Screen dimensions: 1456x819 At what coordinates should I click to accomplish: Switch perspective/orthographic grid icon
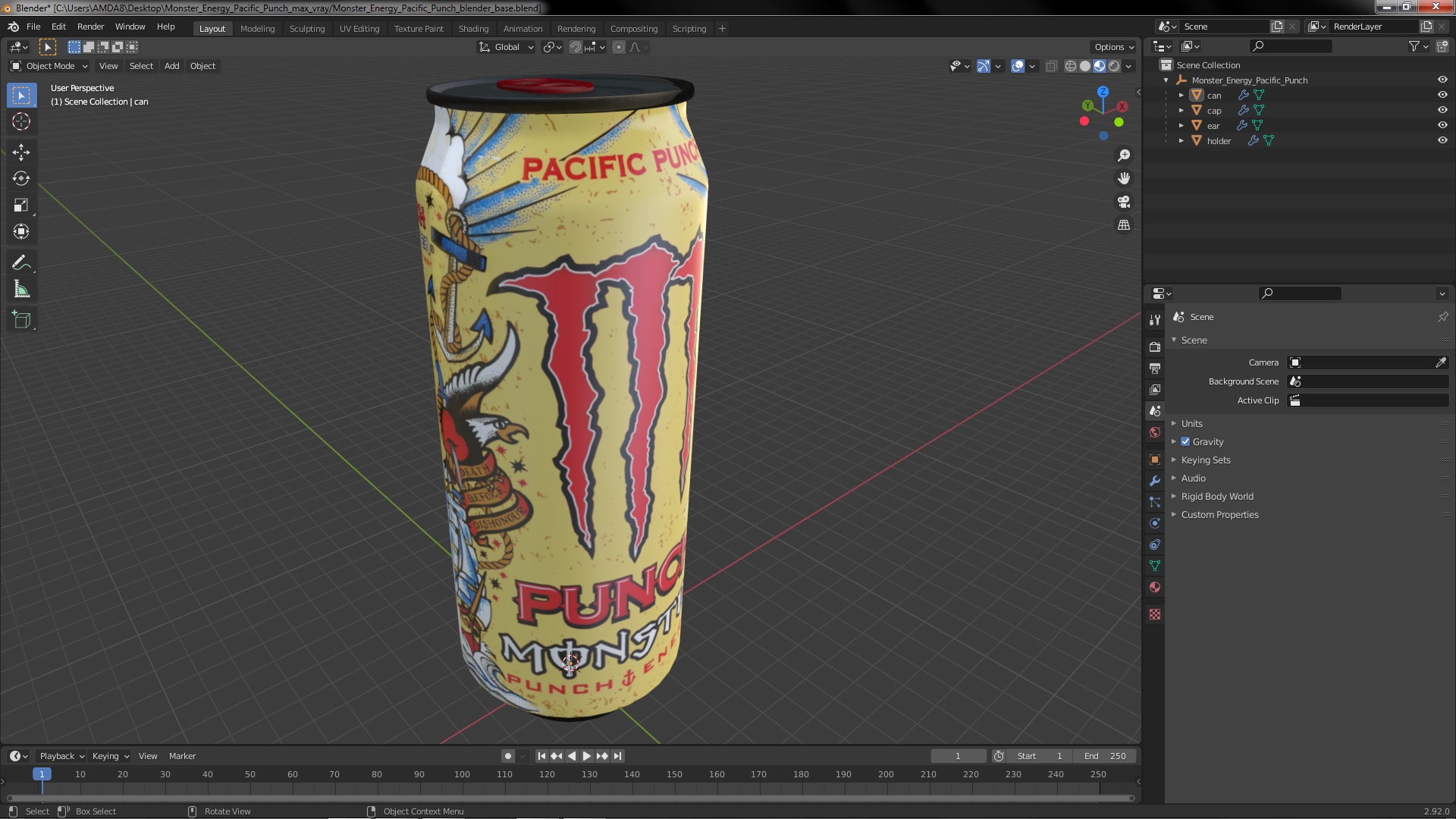click(1124, 225)
